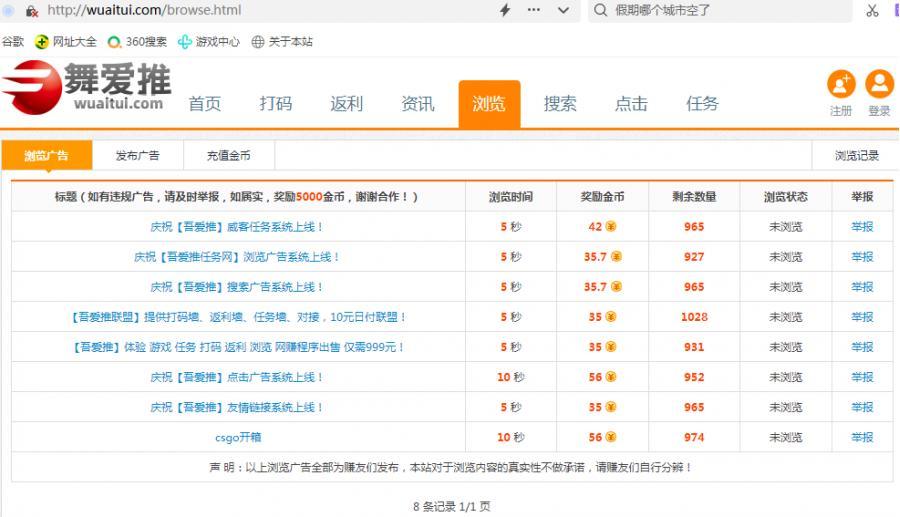Open the three-dot menu in address bar
900x517 pixels.
click(534, 10)
